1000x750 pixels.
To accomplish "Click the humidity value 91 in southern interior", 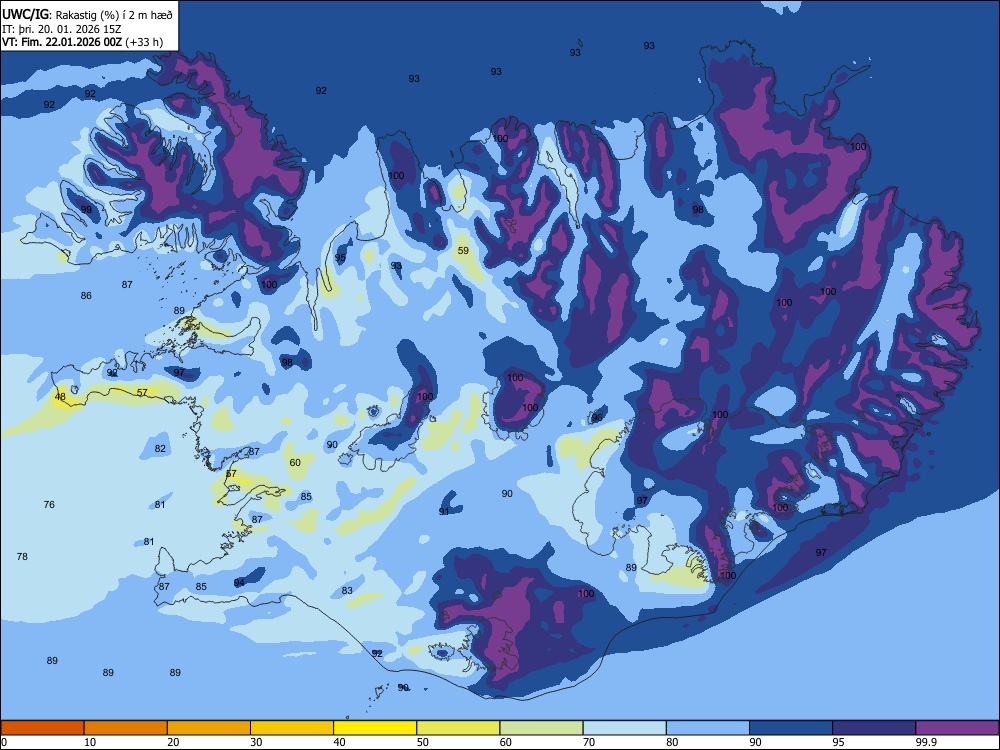I will 445,511.
